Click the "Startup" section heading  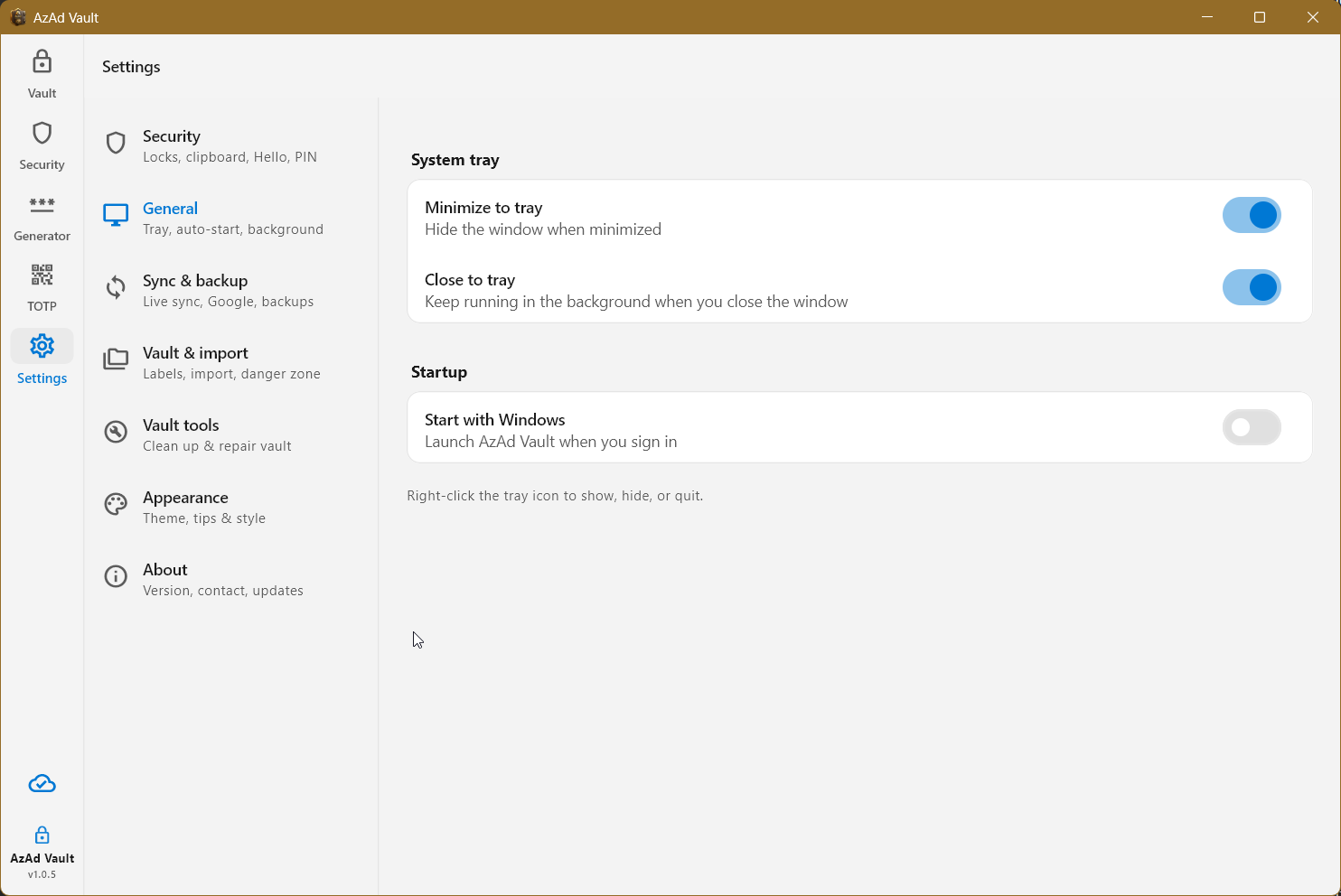tap(439, 372)
